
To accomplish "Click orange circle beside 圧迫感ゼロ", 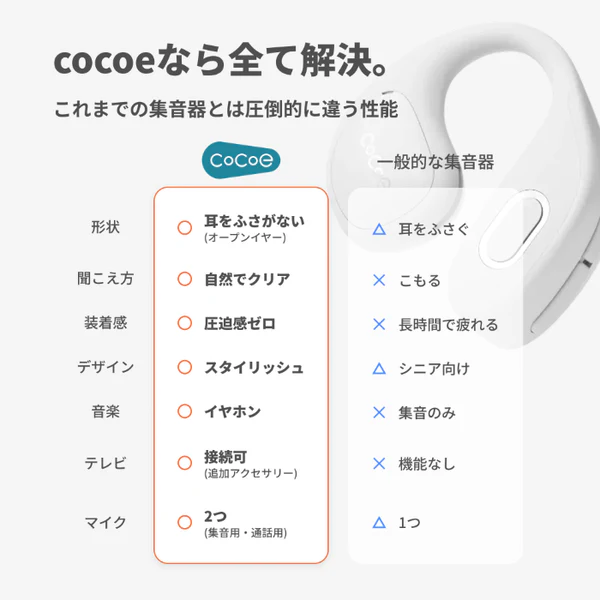I will coord(184,323).
